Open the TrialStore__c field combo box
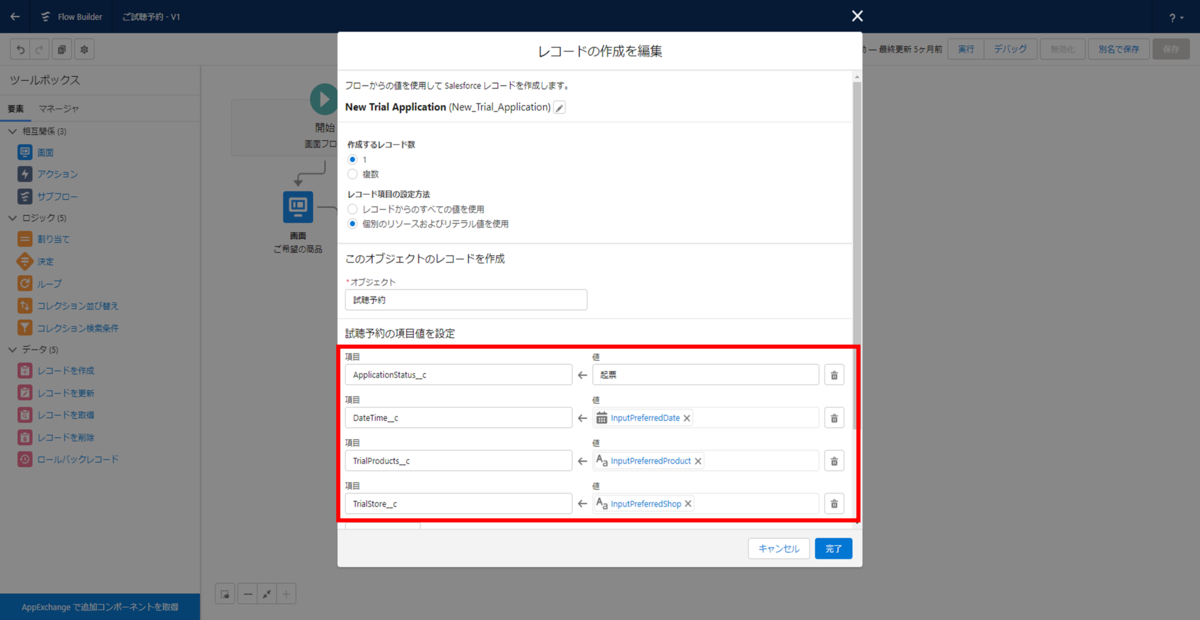 [458, 504]
